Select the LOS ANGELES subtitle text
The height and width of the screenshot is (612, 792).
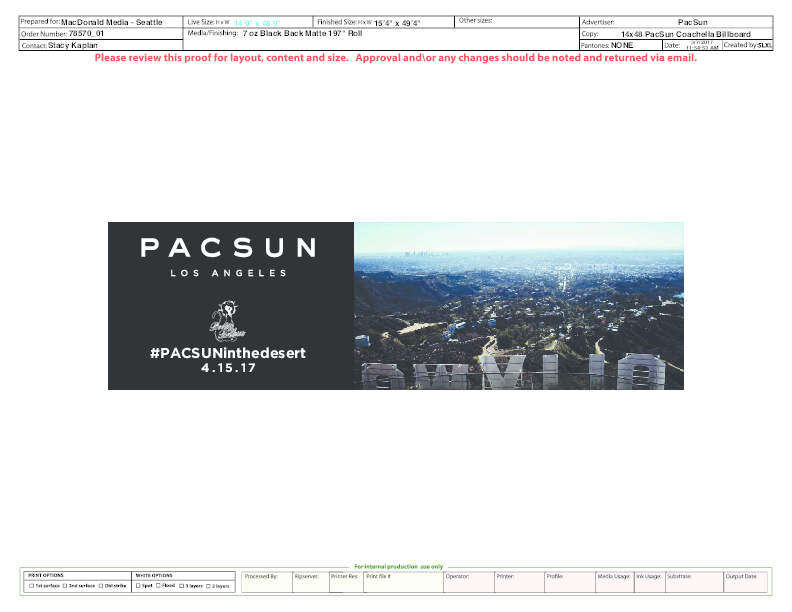coord(228,273)
